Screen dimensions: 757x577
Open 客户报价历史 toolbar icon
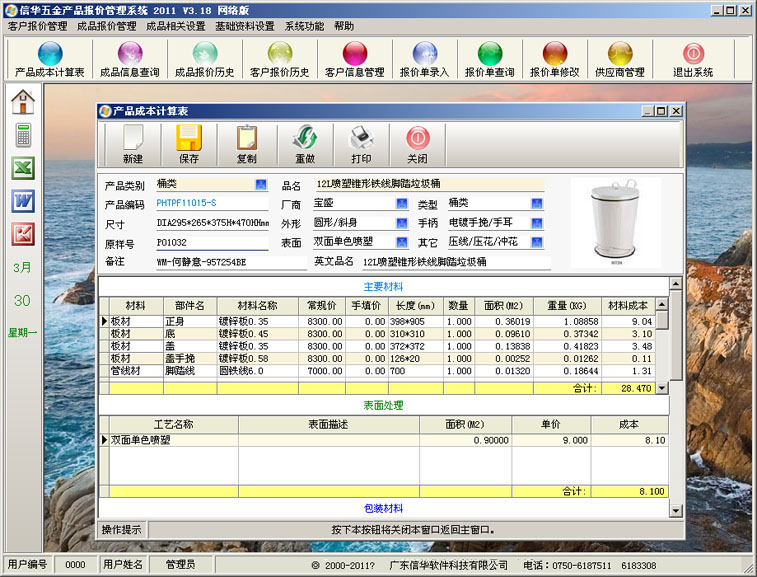click(280, 59)
